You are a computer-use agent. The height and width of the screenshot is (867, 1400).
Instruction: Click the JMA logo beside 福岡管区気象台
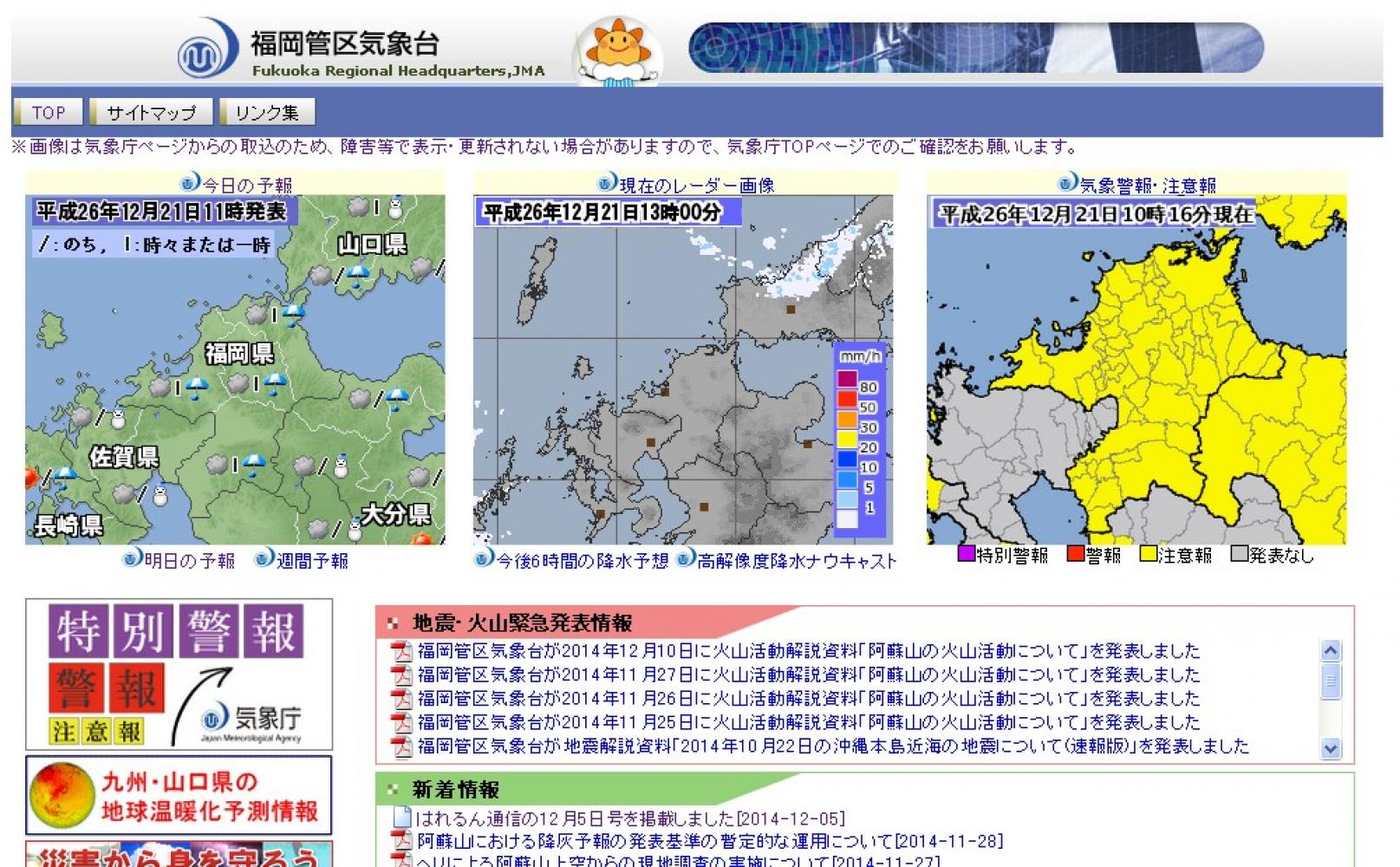coord(206,50)
